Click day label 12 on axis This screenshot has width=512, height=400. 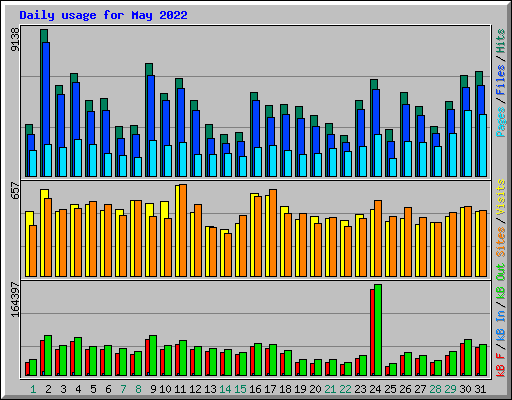(x=195, y=389)
